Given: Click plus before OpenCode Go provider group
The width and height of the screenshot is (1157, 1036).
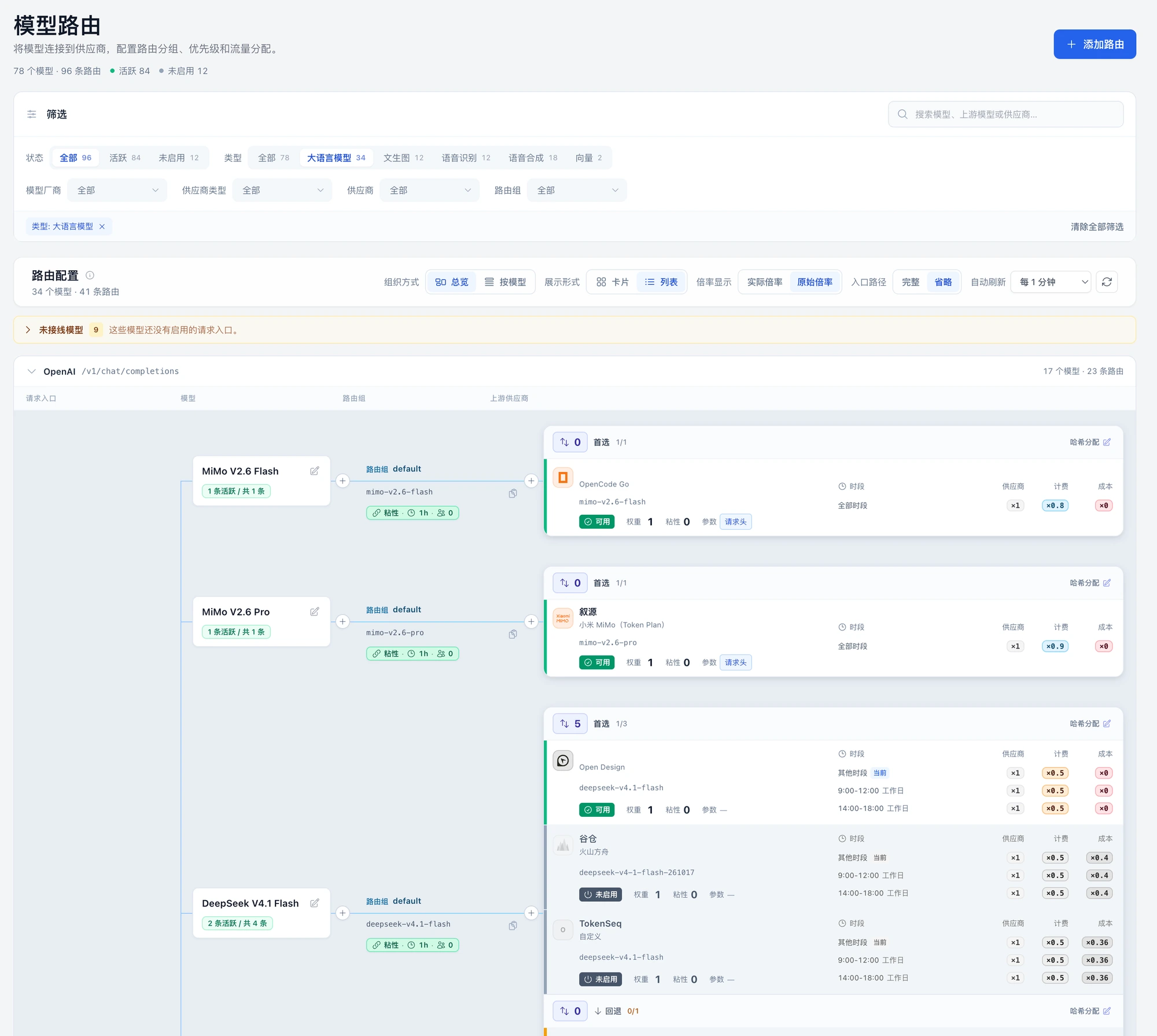Looking at the screenshot, I should coord(531,481).
